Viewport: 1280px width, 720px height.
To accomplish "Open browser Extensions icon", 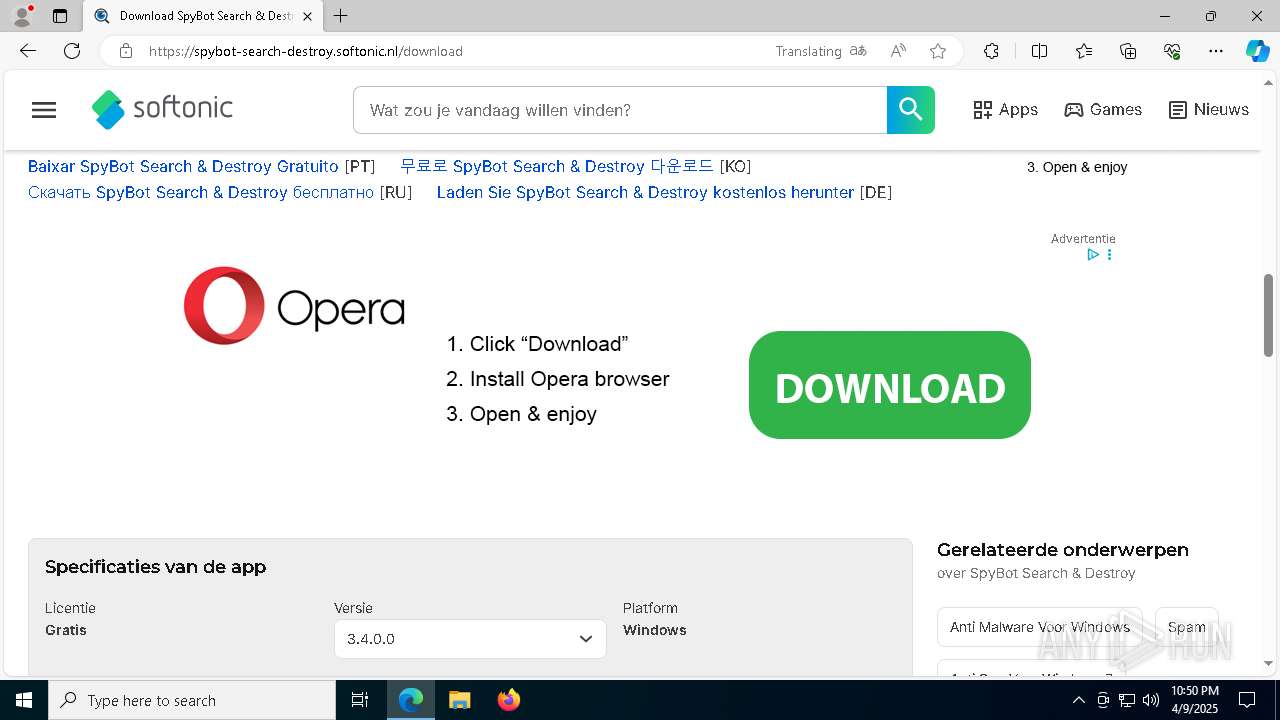I will [991, 51].
